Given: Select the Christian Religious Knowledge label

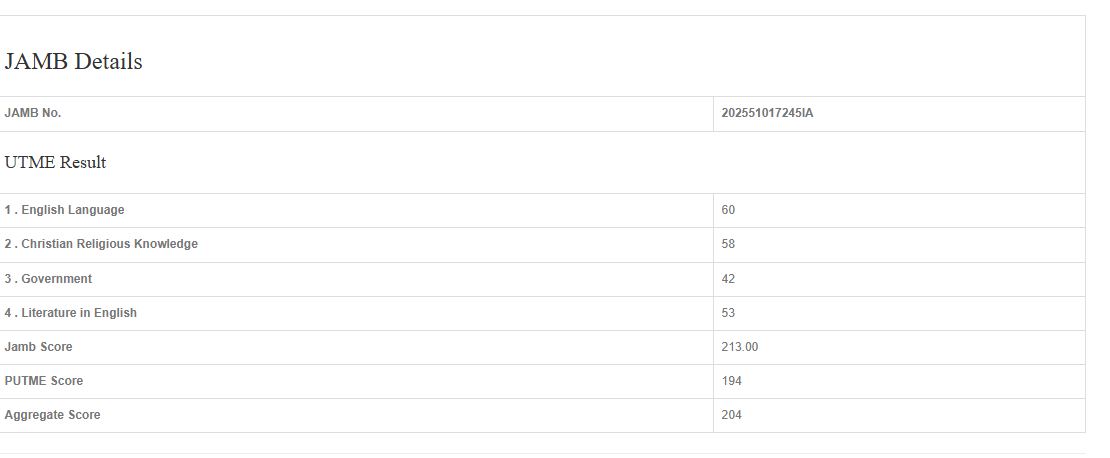Looking at the screenshot, I should point(101,244).
